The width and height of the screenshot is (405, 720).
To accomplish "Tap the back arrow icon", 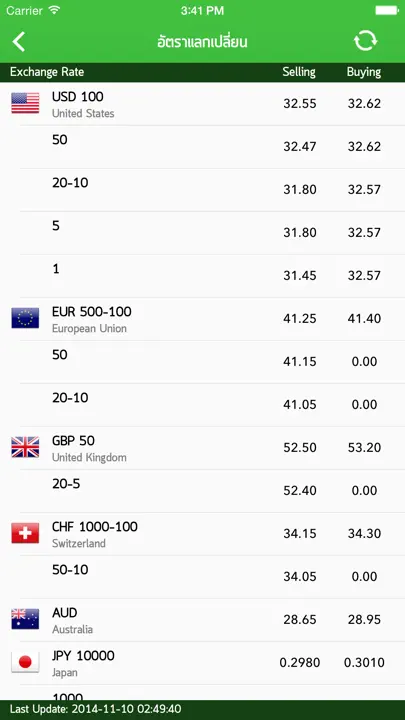I will 19,42.
